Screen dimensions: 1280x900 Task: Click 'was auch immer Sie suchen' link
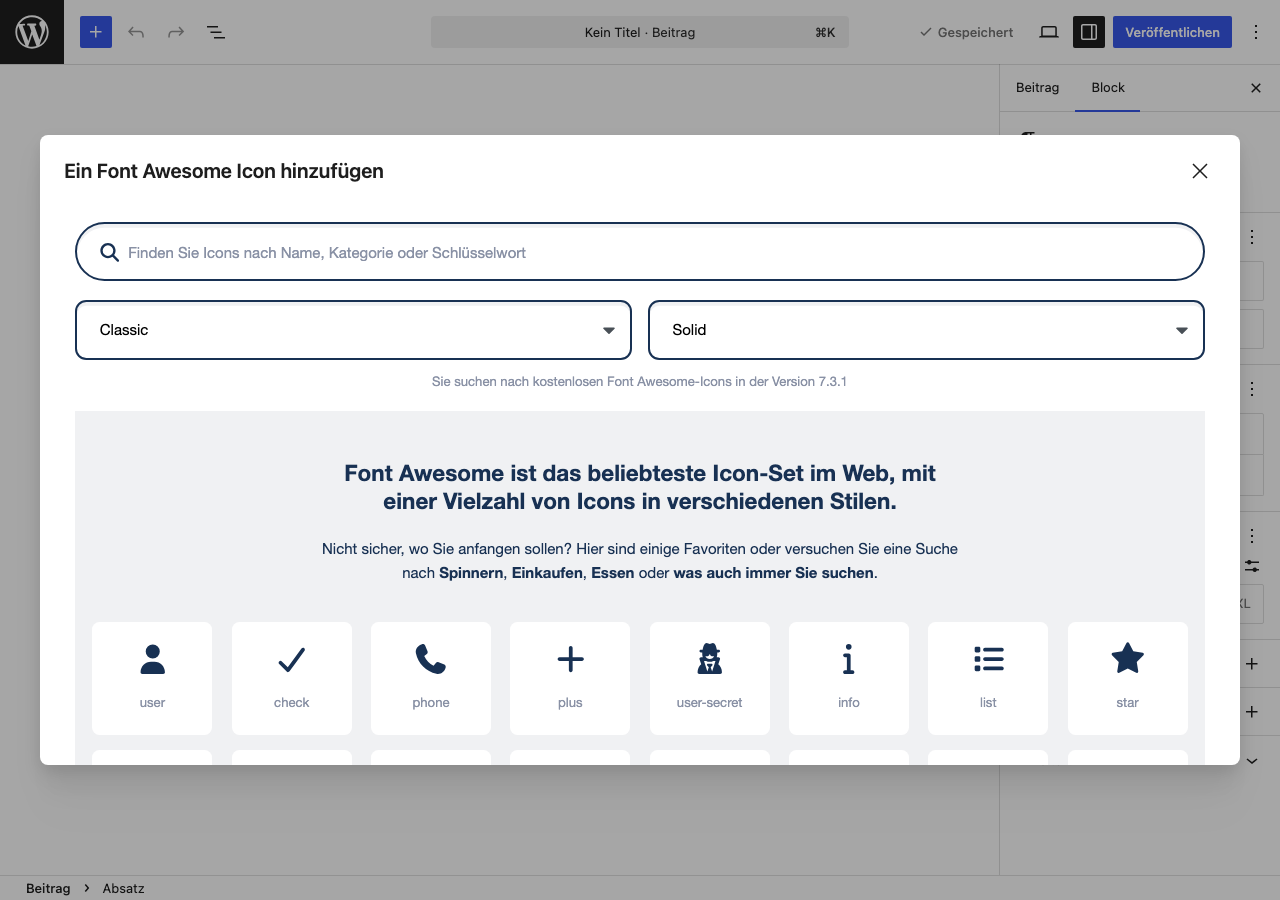(x=774, y=573)
